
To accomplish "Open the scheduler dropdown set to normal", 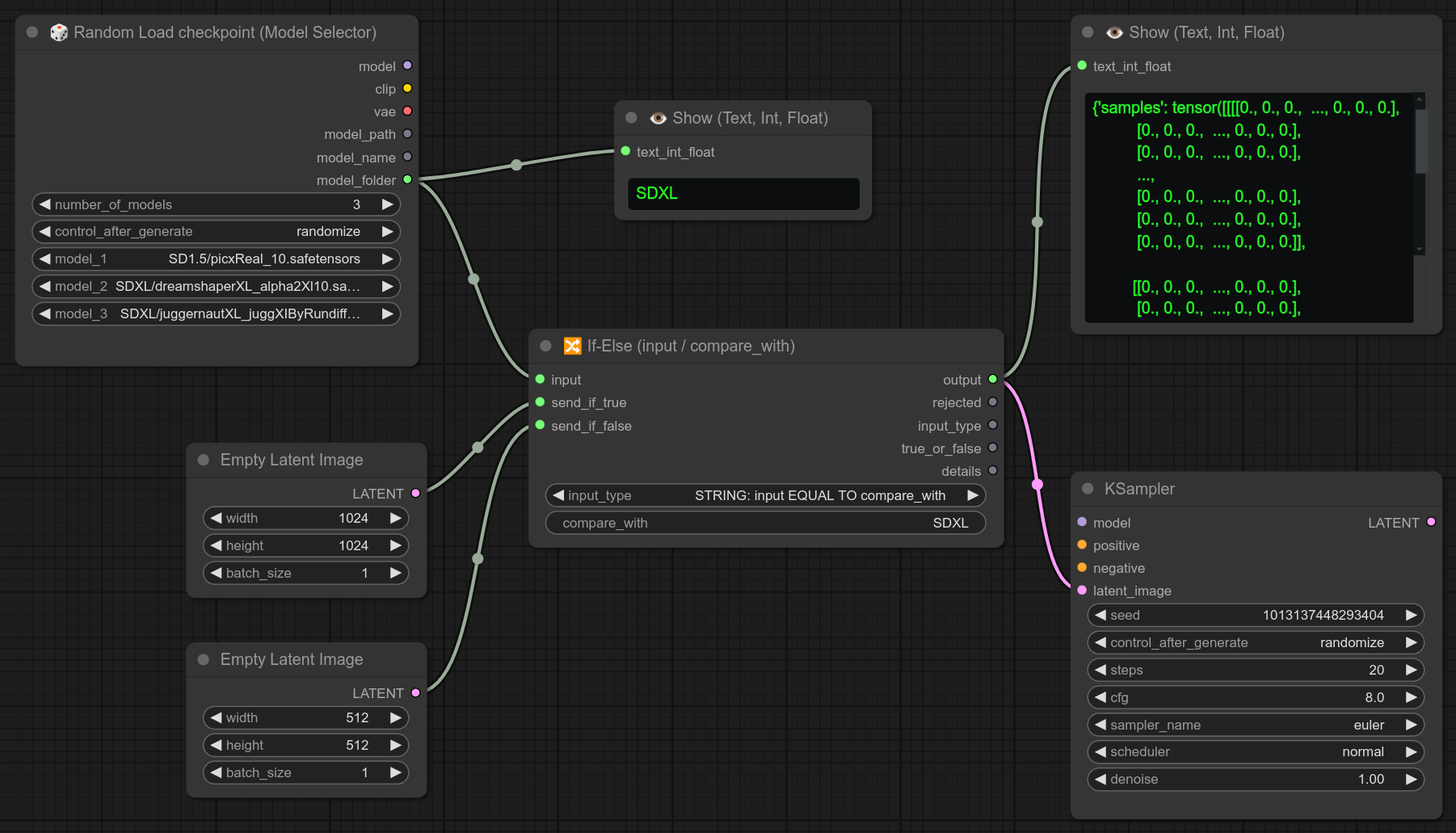I will pyautogui.click(x=1255, y=751).
